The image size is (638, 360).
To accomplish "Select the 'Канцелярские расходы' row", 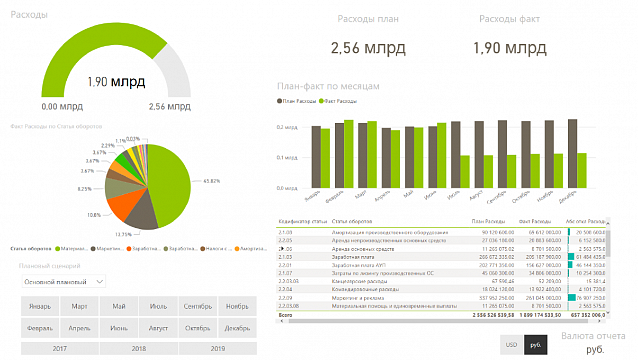I will pos(441,281).
